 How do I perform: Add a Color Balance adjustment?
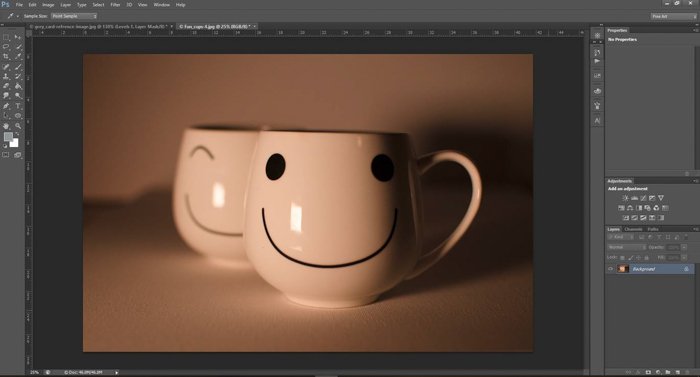point(630,208)
